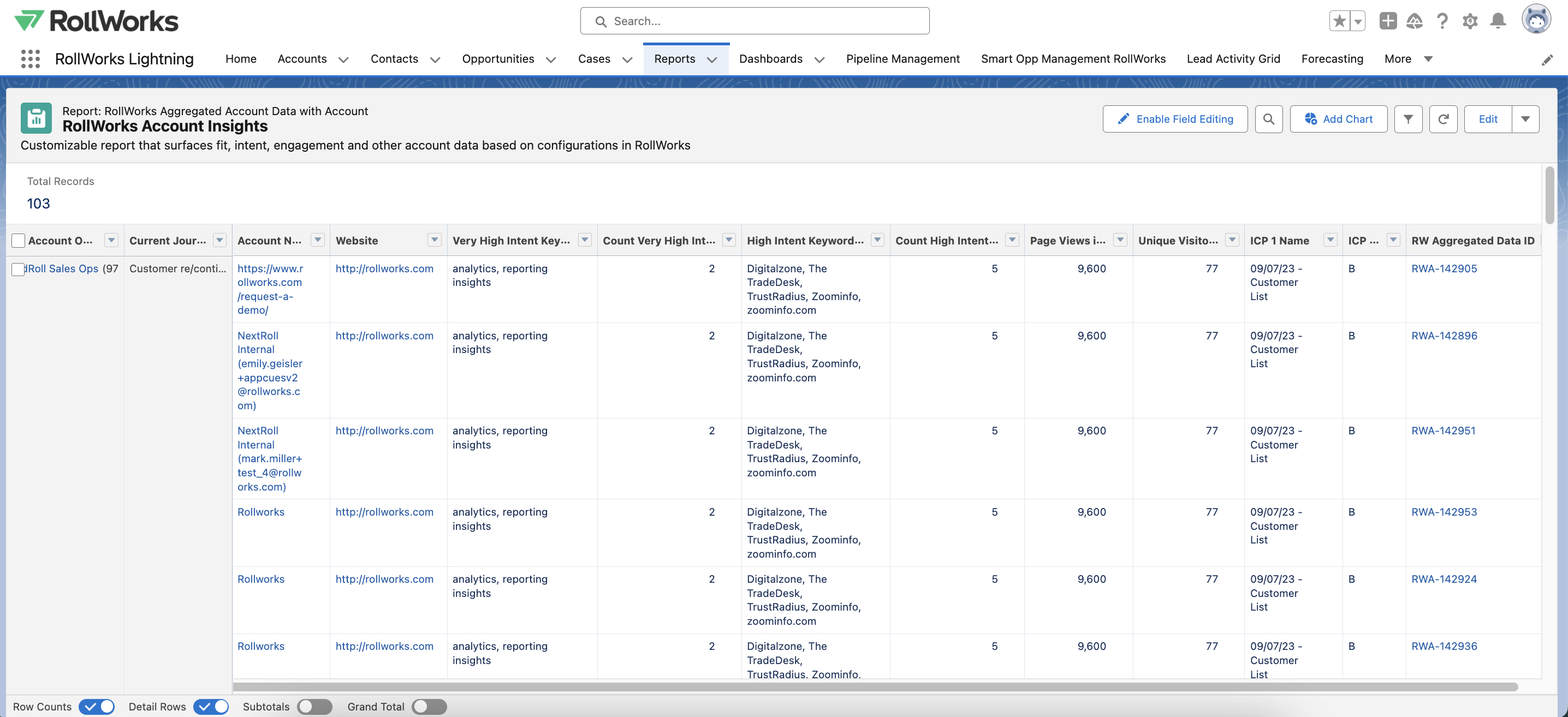The width and height of the screenshot is (1568, 717).
Task: Open the App Launcher grid icon
Action: 30,58
